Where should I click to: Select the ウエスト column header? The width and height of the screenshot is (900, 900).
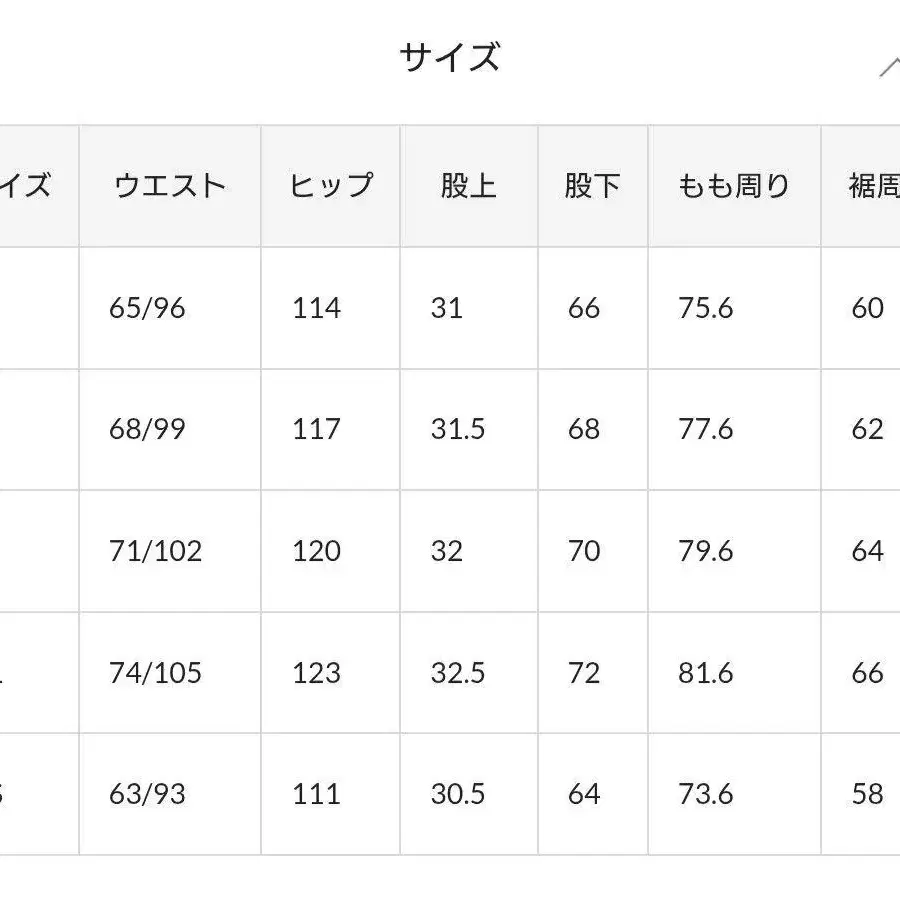pyautogui.click(x=170, y=186)
